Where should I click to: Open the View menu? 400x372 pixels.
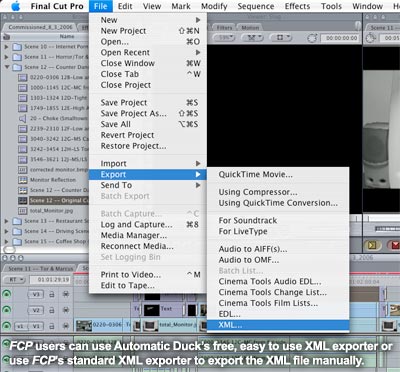pos(152,6)
